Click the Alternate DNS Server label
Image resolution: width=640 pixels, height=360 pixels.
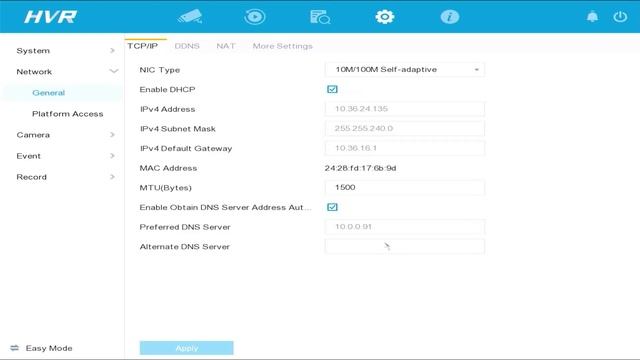(x=184, y=247)
